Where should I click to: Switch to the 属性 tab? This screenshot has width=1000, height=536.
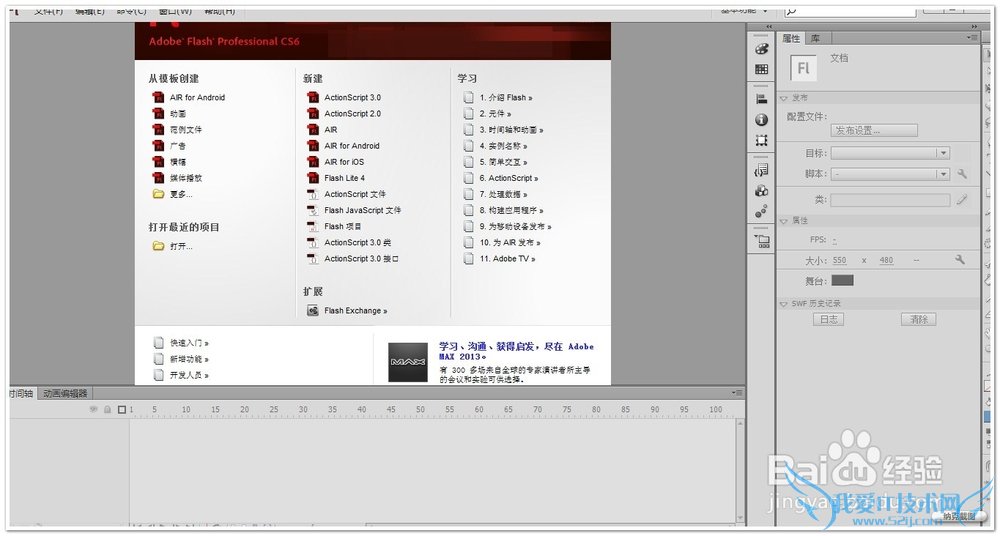point(791,38)
